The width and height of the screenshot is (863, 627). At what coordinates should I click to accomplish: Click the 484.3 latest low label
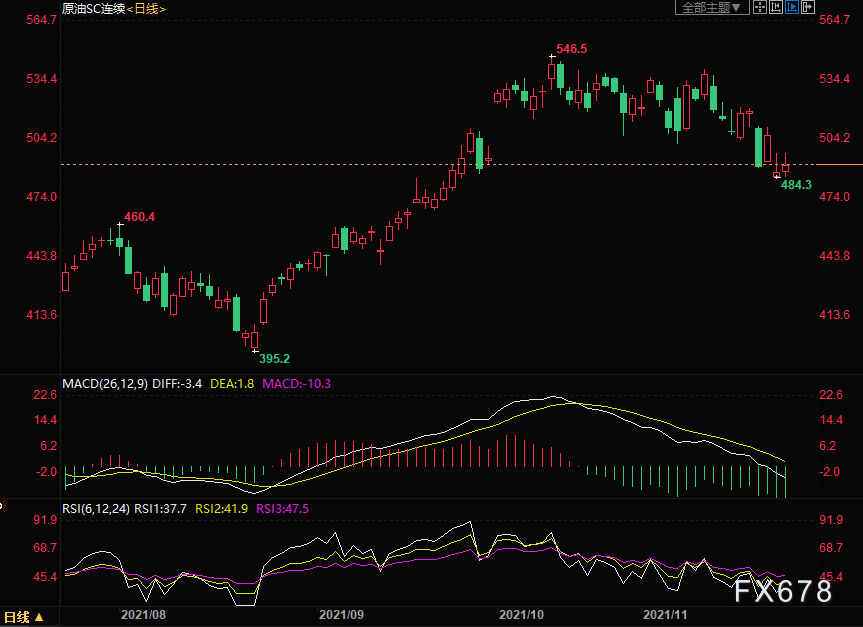[796, 185]
